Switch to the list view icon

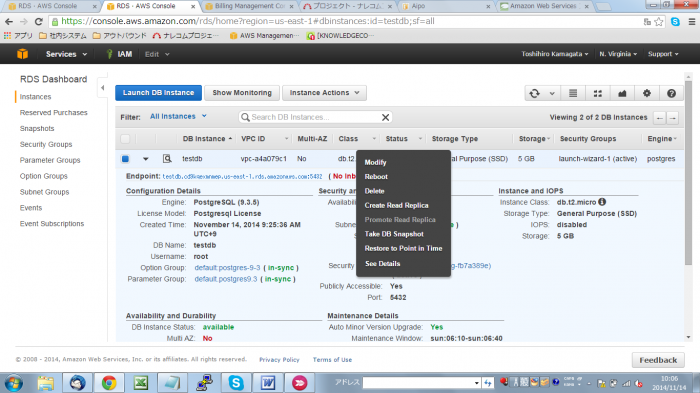[x=573, y=93]
